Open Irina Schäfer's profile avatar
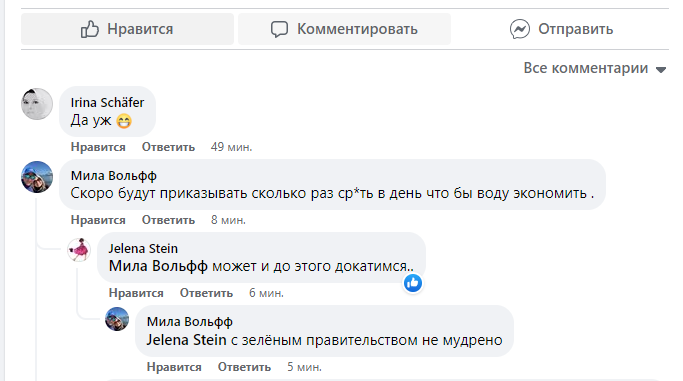Viewport: 683px width, 381px height. click(x=37, y=104)
